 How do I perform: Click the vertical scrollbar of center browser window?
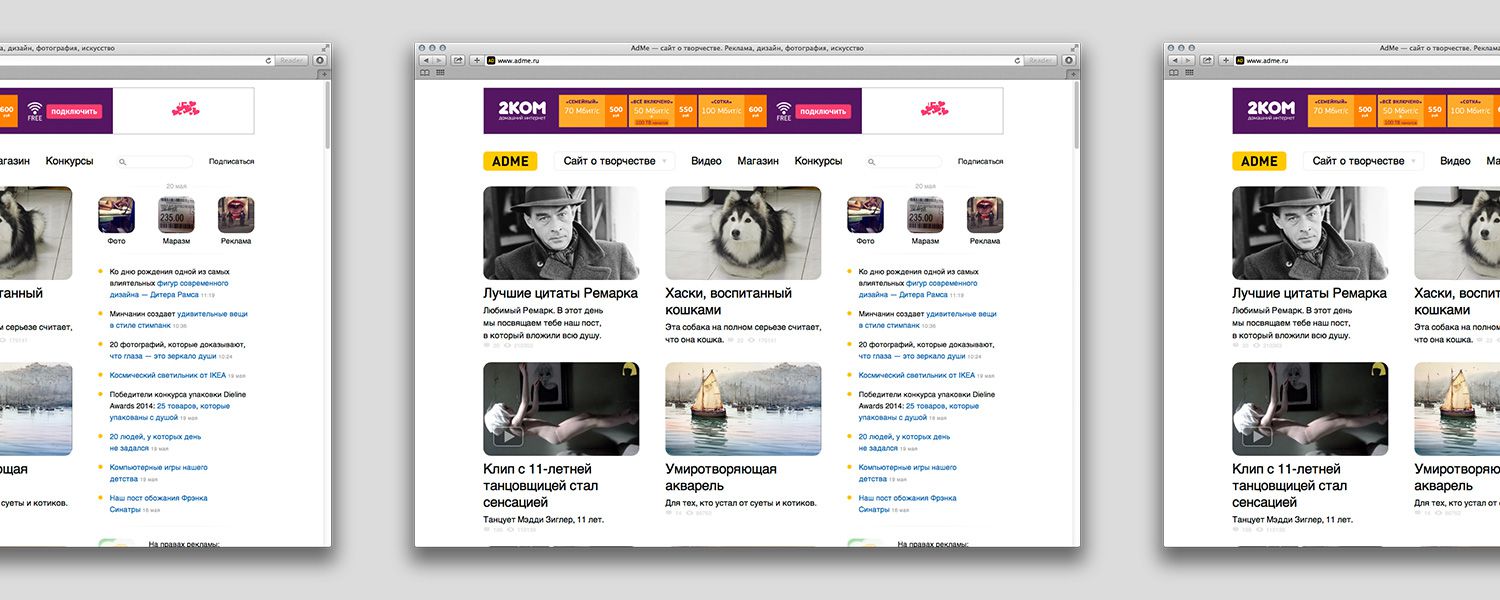[x=1076, y=300]
